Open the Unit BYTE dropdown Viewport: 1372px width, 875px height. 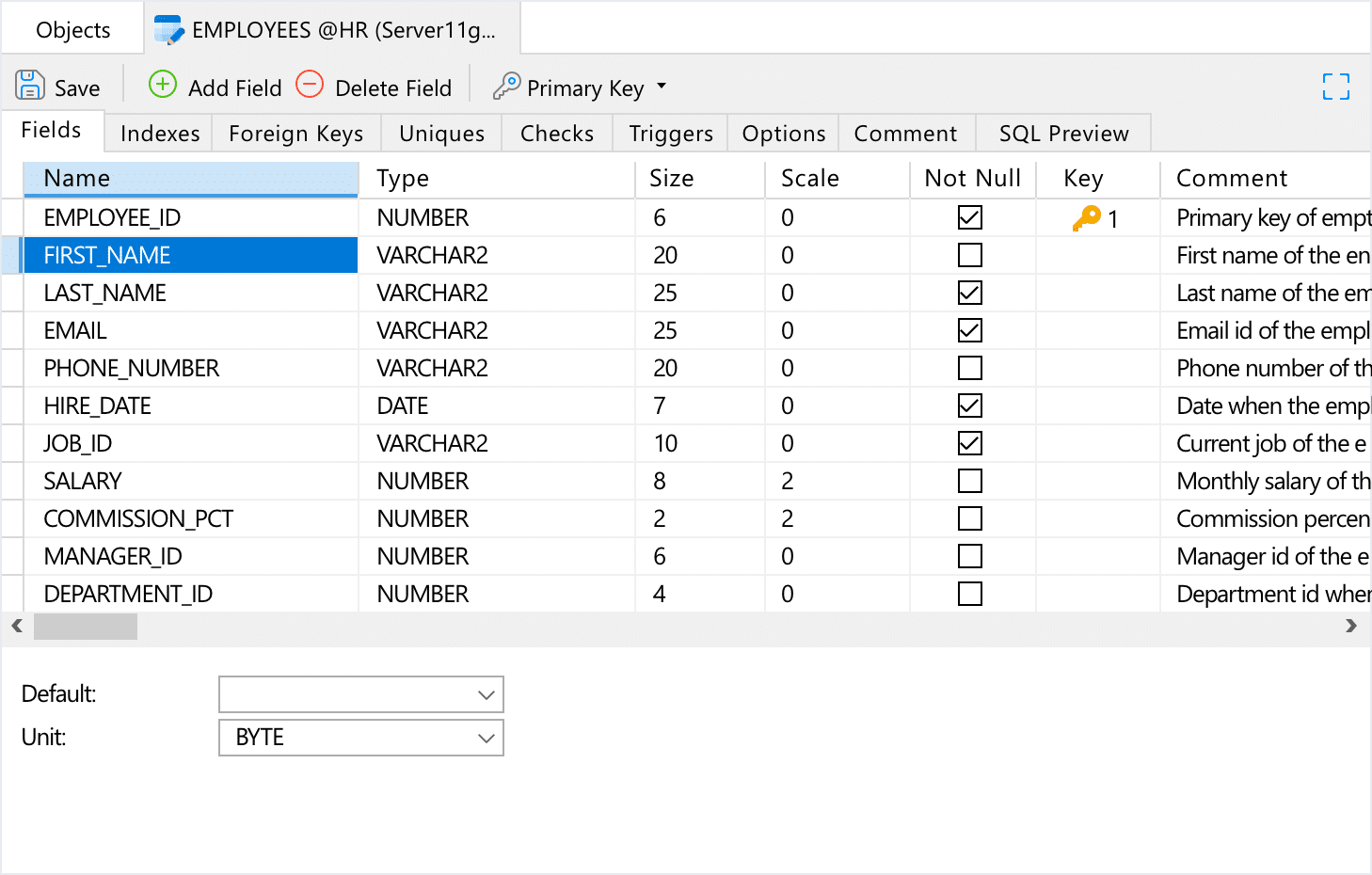[x=486, y=738]
